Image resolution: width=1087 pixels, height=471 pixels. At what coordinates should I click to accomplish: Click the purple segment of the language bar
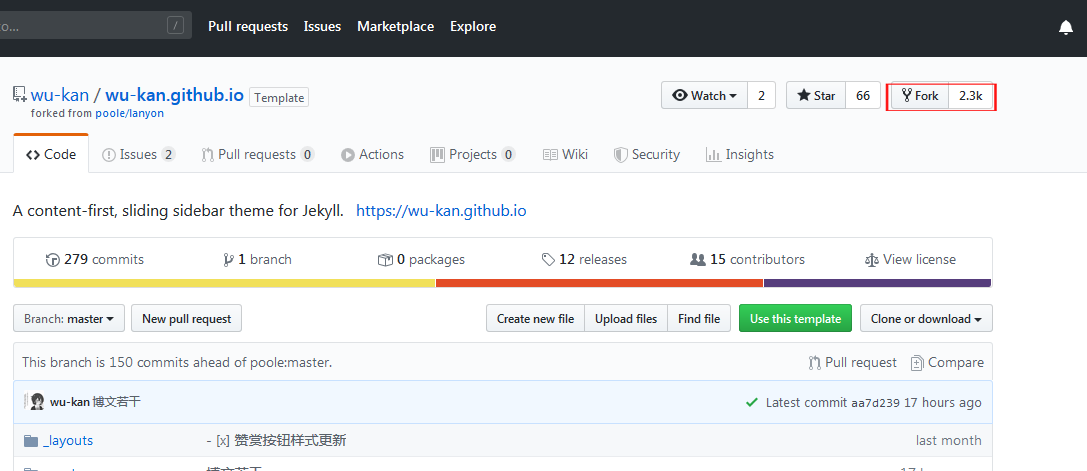click(x=878, y=283)
